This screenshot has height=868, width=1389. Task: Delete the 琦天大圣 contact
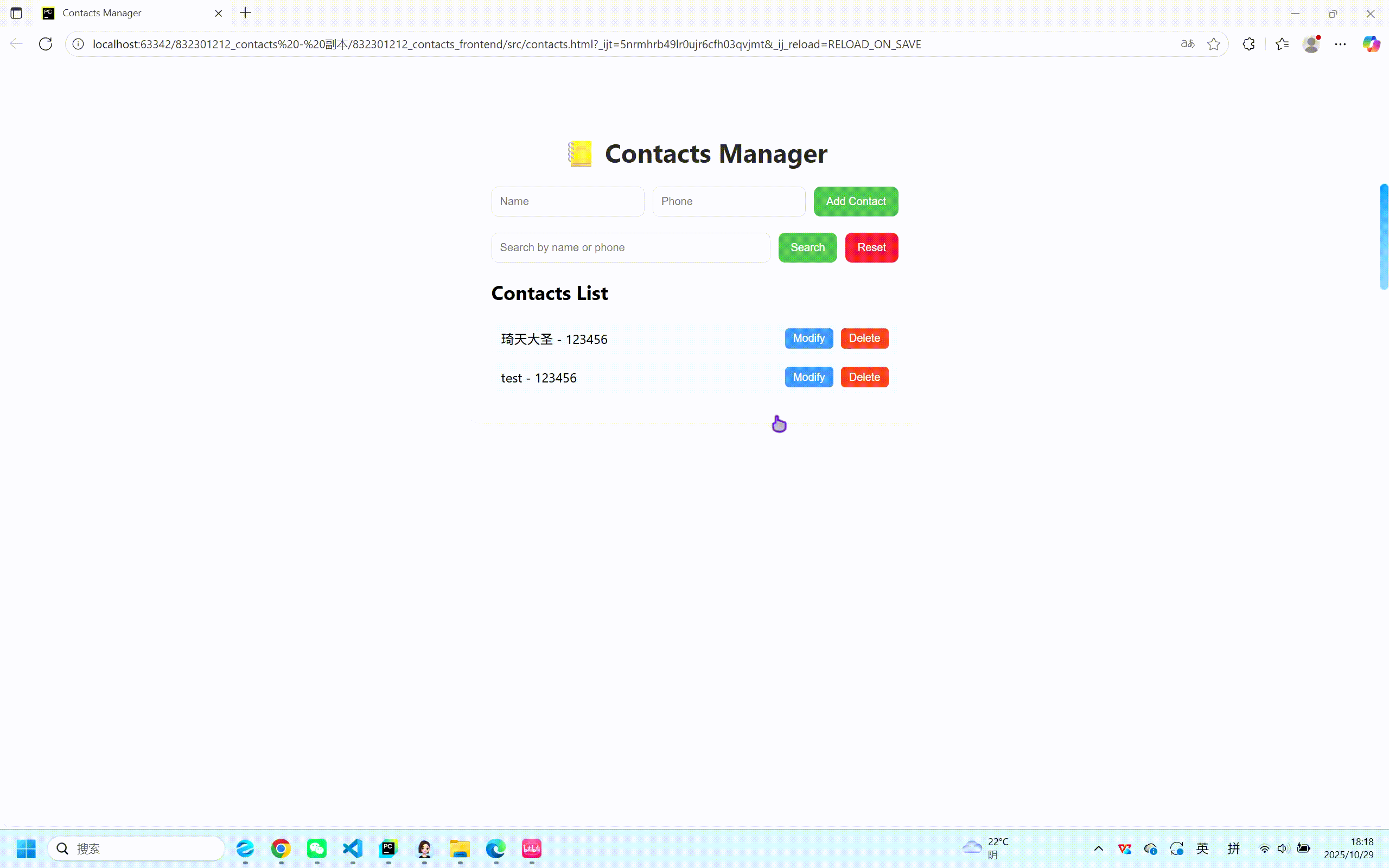[x=864, y=338]
